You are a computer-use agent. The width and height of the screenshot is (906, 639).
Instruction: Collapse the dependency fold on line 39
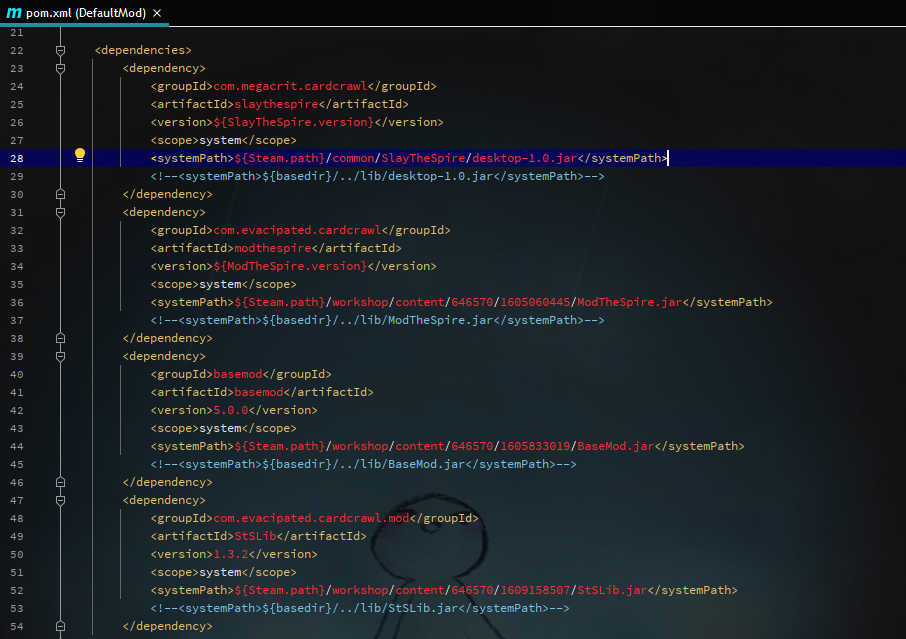point(60,356)
